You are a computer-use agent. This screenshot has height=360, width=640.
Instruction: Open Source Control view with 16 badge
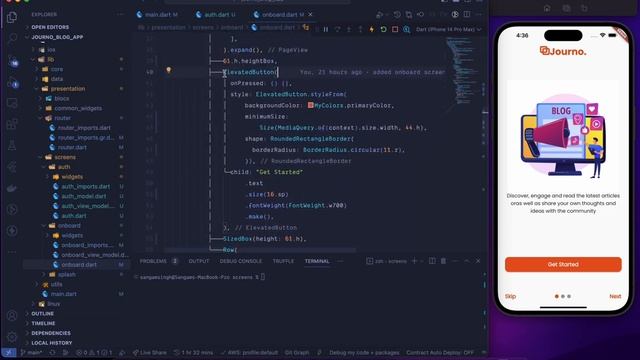[12, 60]
